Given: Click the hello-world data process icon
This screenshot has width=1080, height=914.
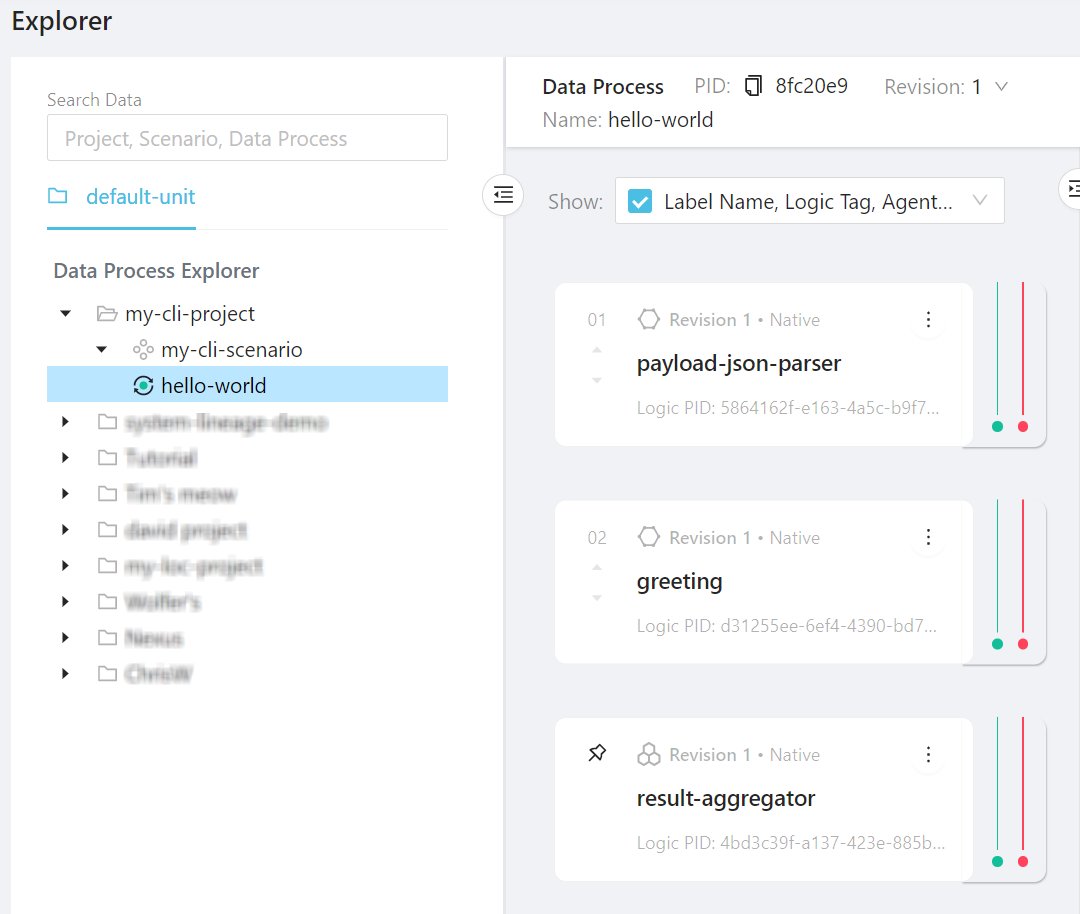Looking at the screenshot, I should point(143,386).
